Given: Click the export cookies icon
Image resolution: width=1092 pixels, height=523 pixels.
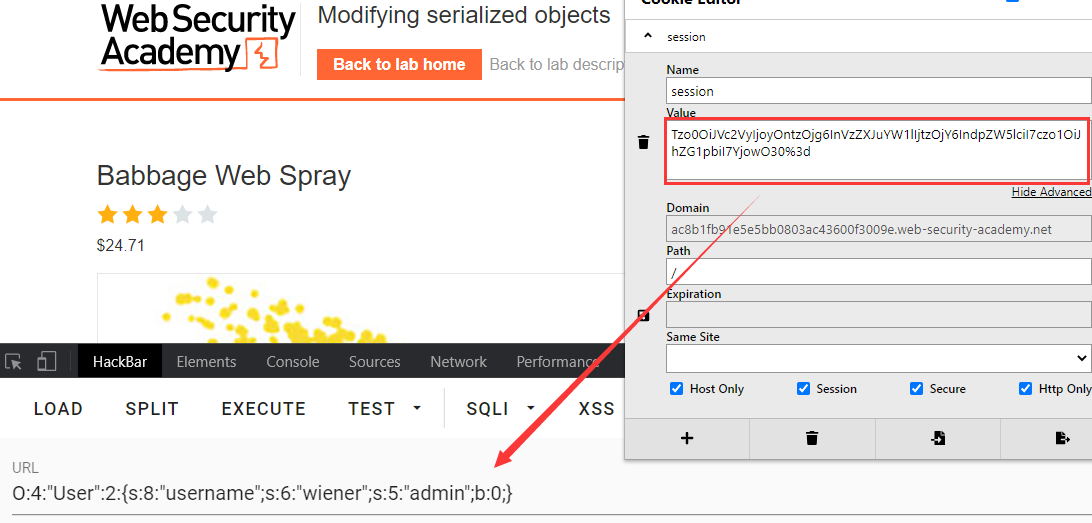Looking at the screenshot, I should [x=1062, y=438].
